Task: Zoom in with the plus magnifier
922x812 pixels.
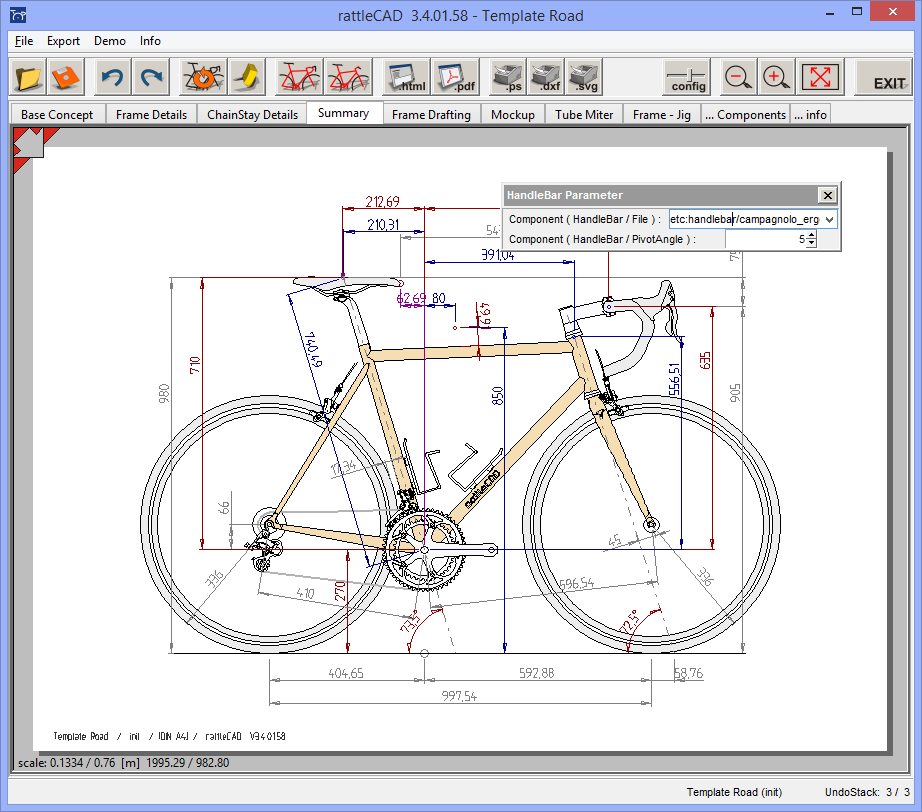Action: pos(776,77)
